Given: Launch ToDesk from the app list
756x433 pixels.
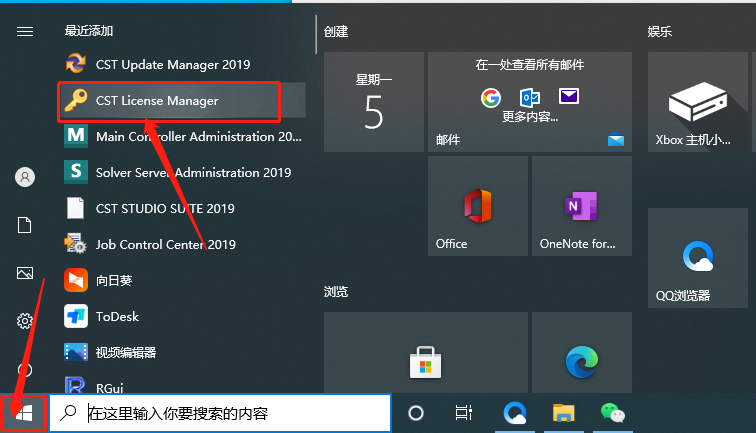Looking at the screenshot, I should click(181, 316).
